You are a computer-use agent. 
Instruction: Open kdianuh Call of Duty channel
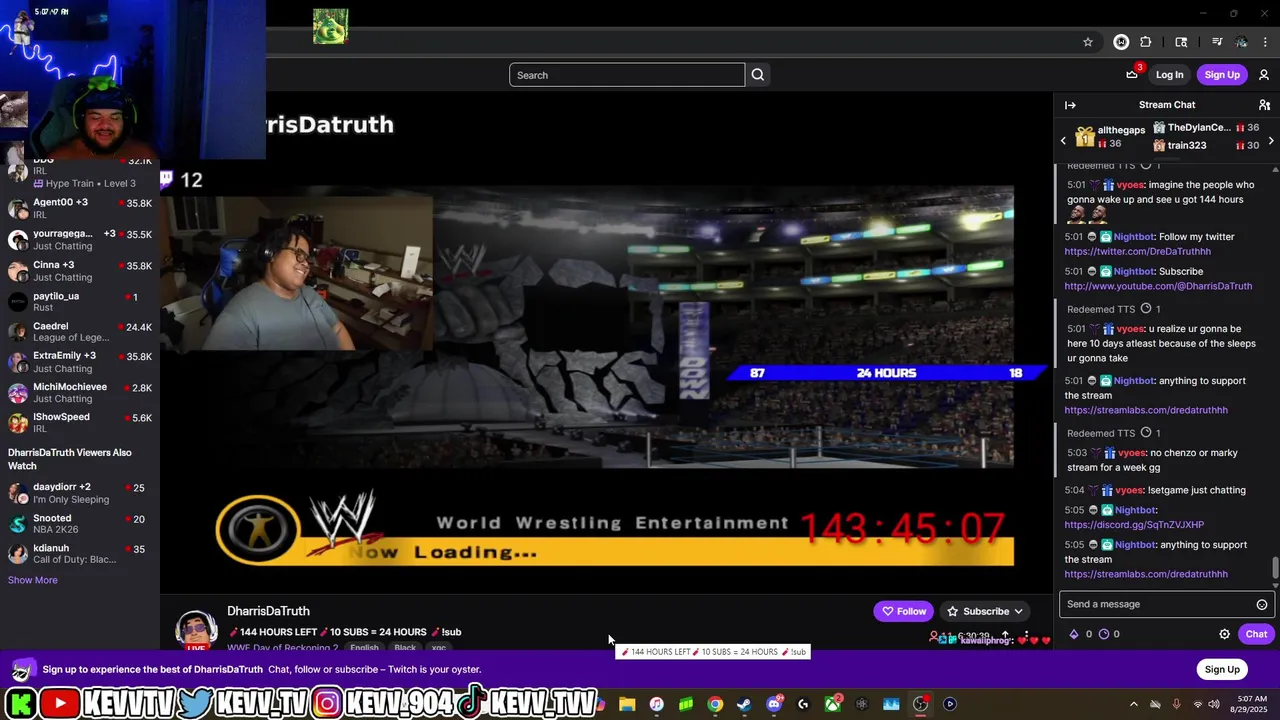(x=80, y=554)
